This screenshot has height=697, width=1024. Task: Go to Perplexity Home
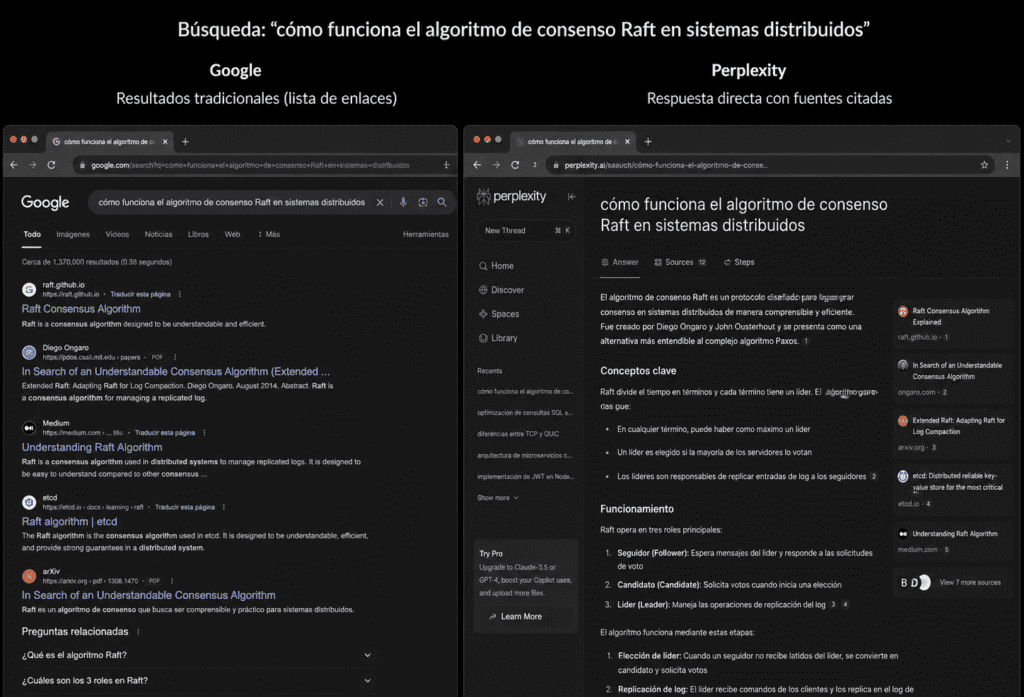pyautogui.click(x=496, y=266)
